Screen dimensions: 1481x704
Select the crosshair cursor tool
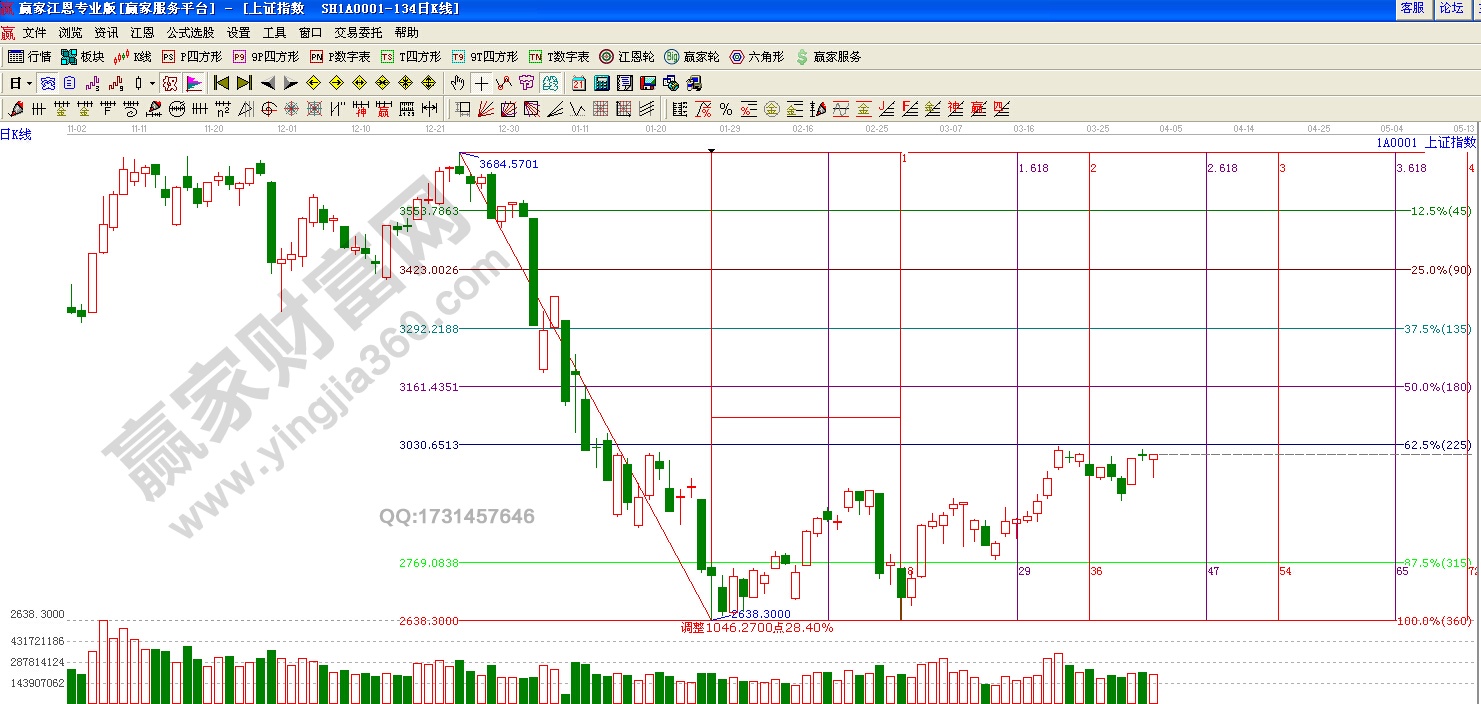[481, 83]
